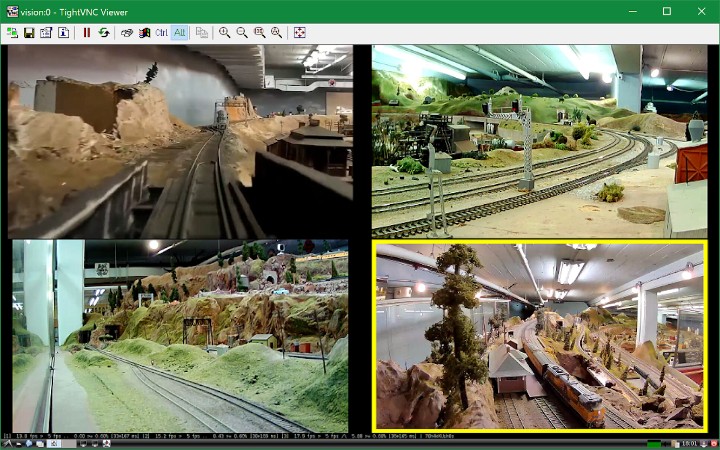This screenshot has width=720, height=450.
Task: Click the New Connection toolbar icon
Action: tap(12, 33)
